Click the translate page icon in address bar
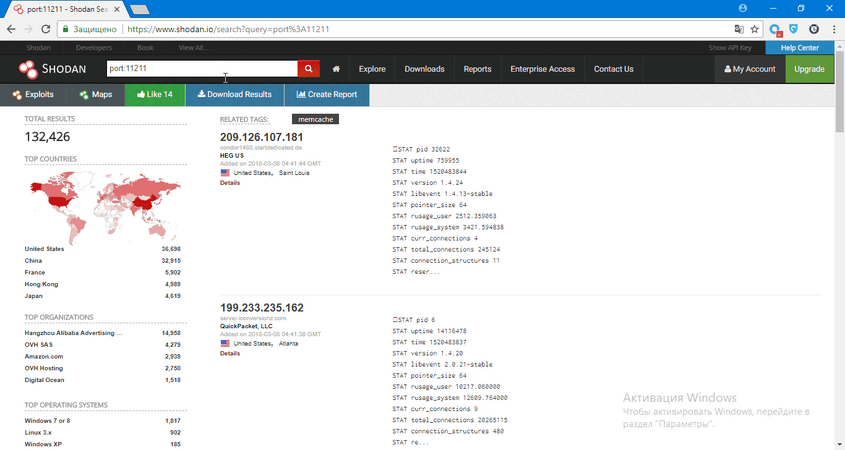This screenshot has height=450, width=845. (738, 29)
